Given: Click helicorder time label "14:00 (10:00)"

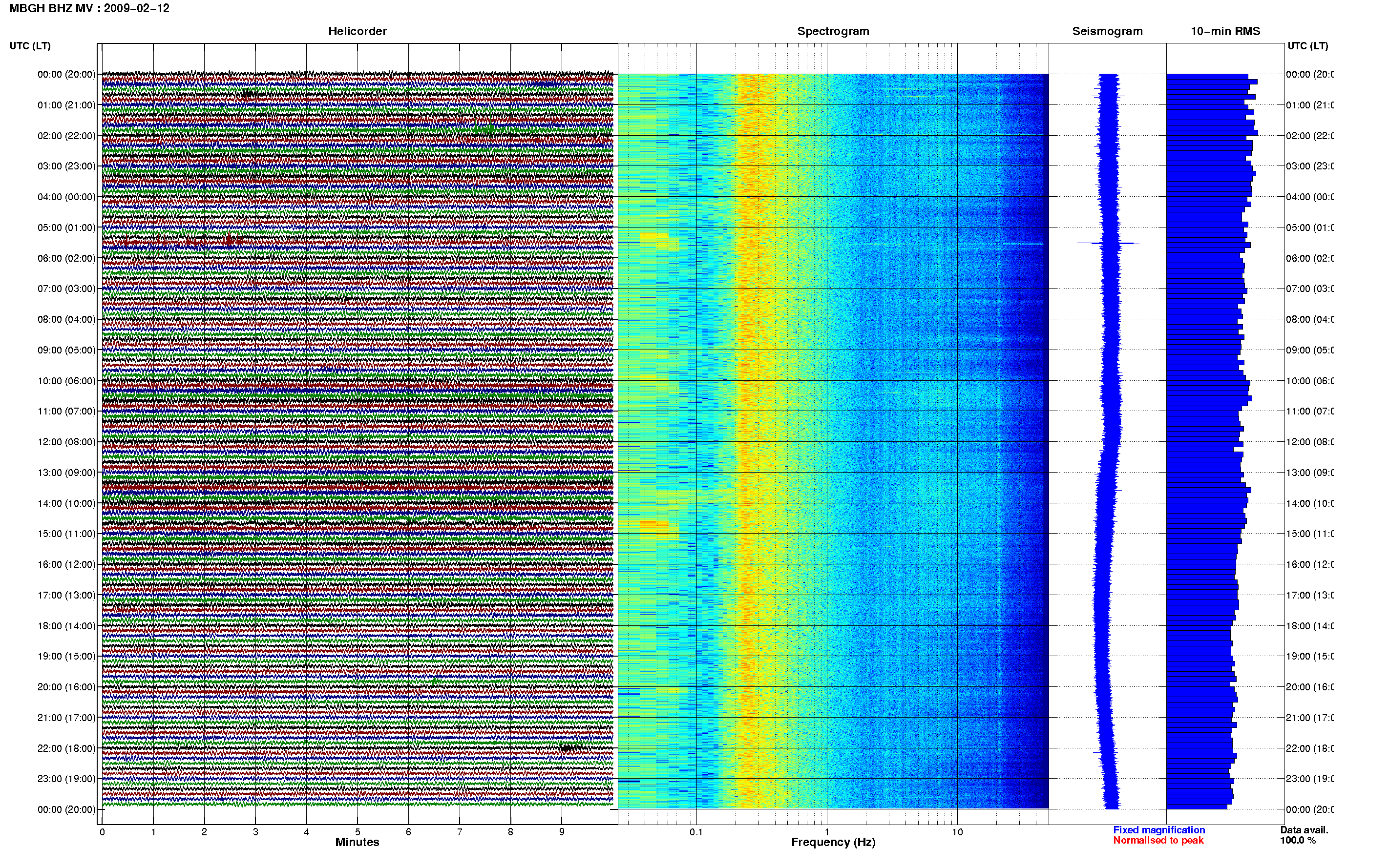Looking at the screenshot, I should (66, 503).
